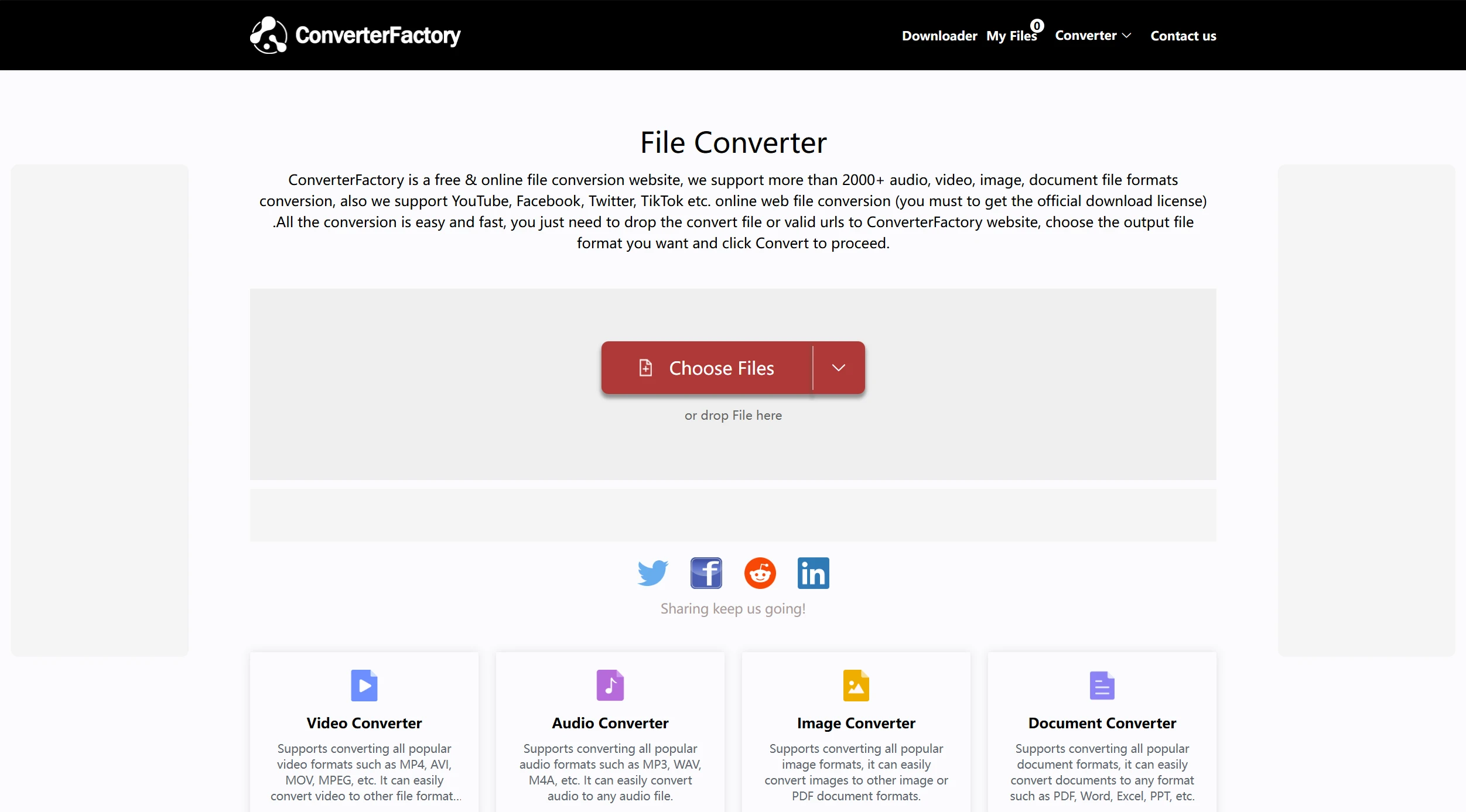Share on Twitter via bird icon

click(x=652, y=573)
